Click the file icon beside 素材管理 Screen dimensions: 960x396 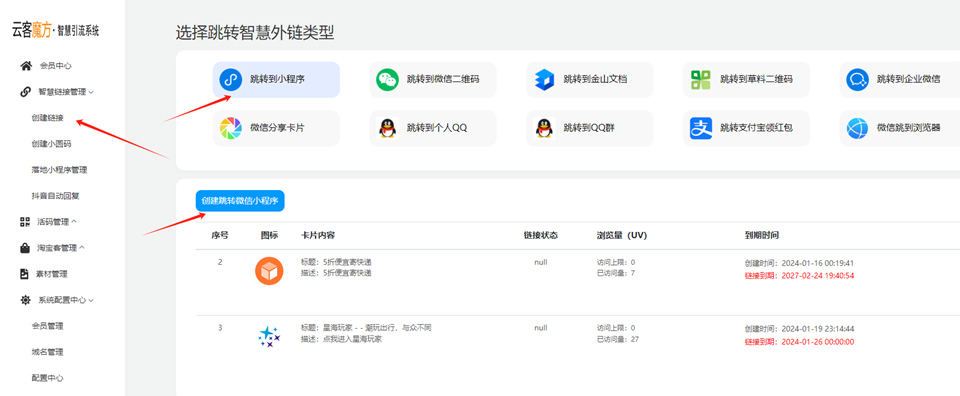point(25,274)
